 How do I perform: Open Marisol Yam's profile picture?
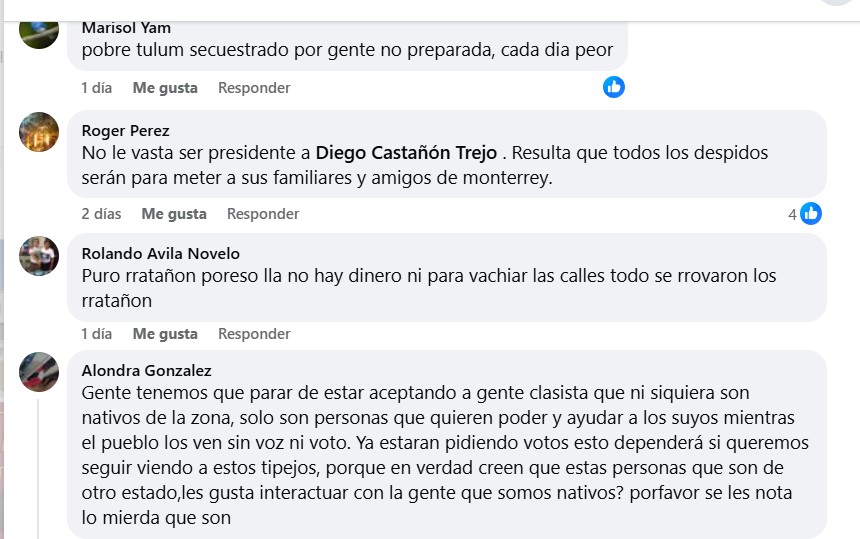click(x=39, y=30)
